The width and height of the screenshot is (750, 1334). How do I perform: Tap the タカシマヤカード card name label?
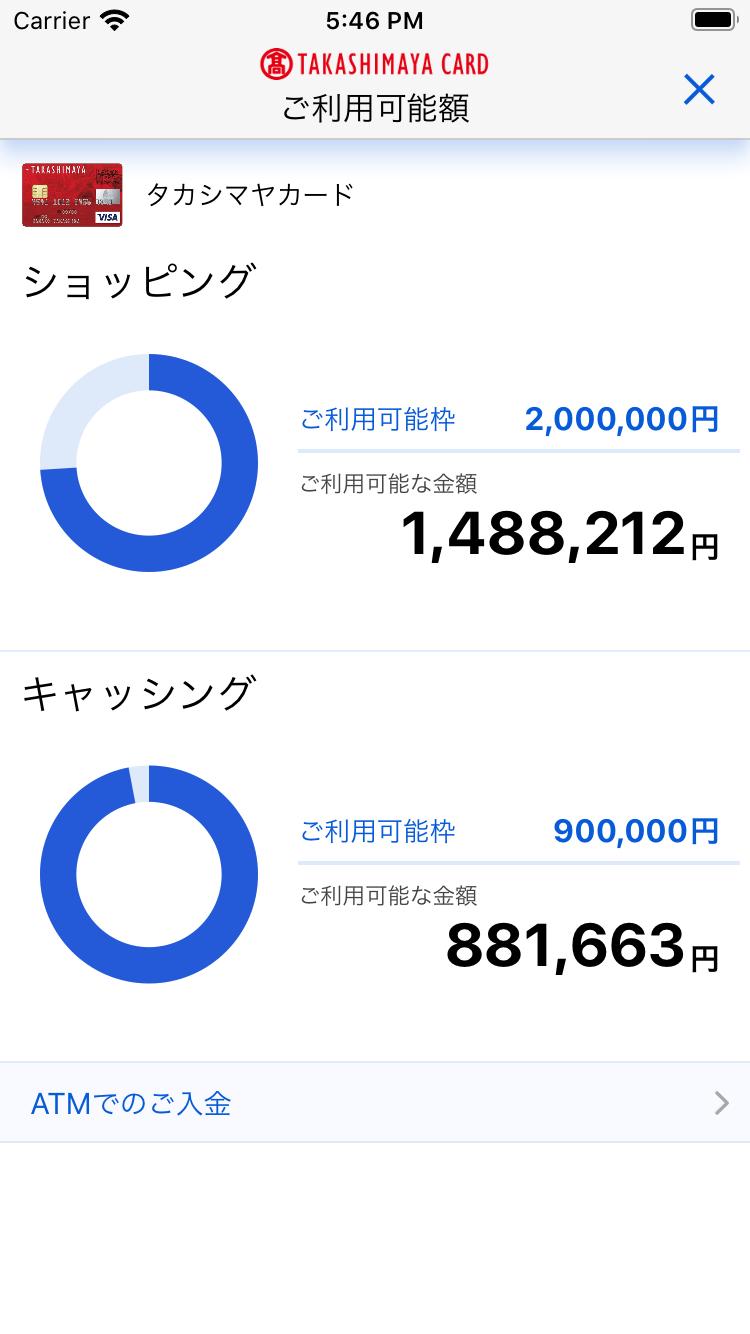click(x=250, y=194)
